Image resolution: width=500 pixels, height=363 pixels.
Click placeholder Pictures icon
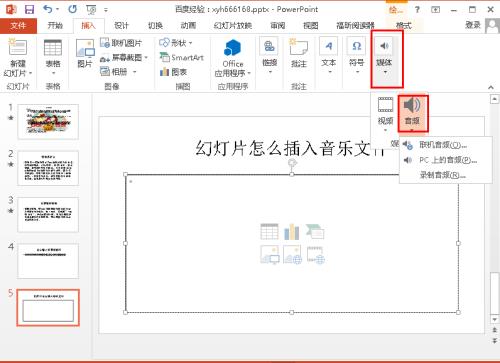click(269, 255)
